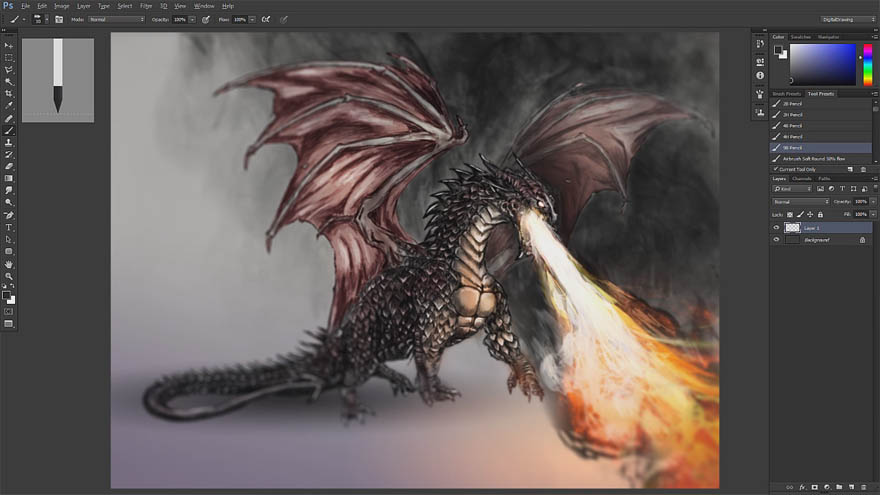Open the File menu

[25, 6]
